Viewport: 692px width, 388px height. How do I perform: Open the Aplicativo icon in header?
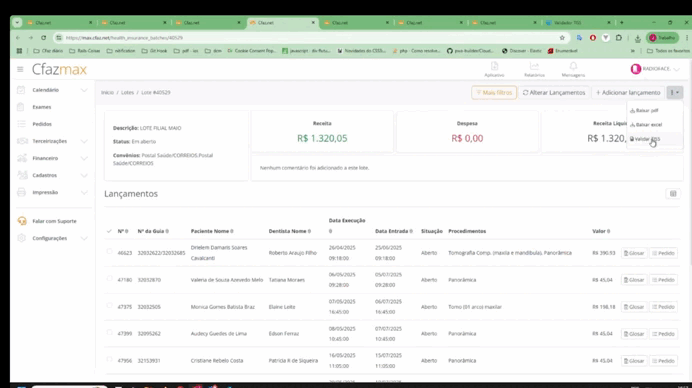(494, 66)
